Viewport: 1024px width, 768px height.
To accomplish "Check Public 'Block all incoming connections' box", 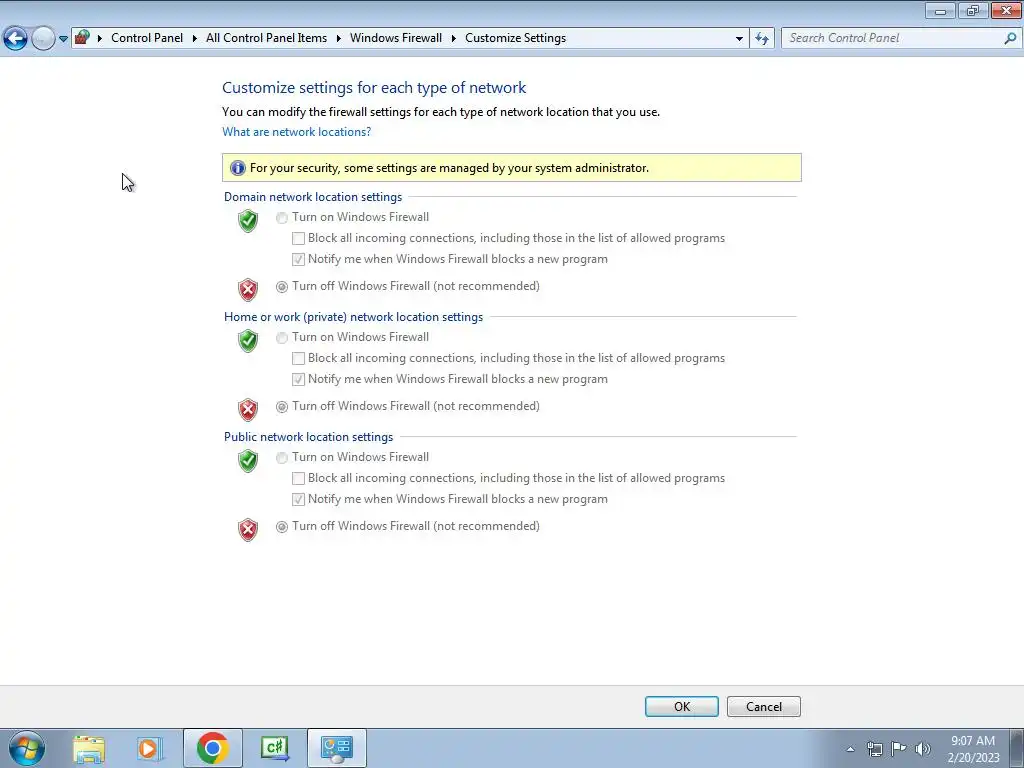I will coord(298,479).
